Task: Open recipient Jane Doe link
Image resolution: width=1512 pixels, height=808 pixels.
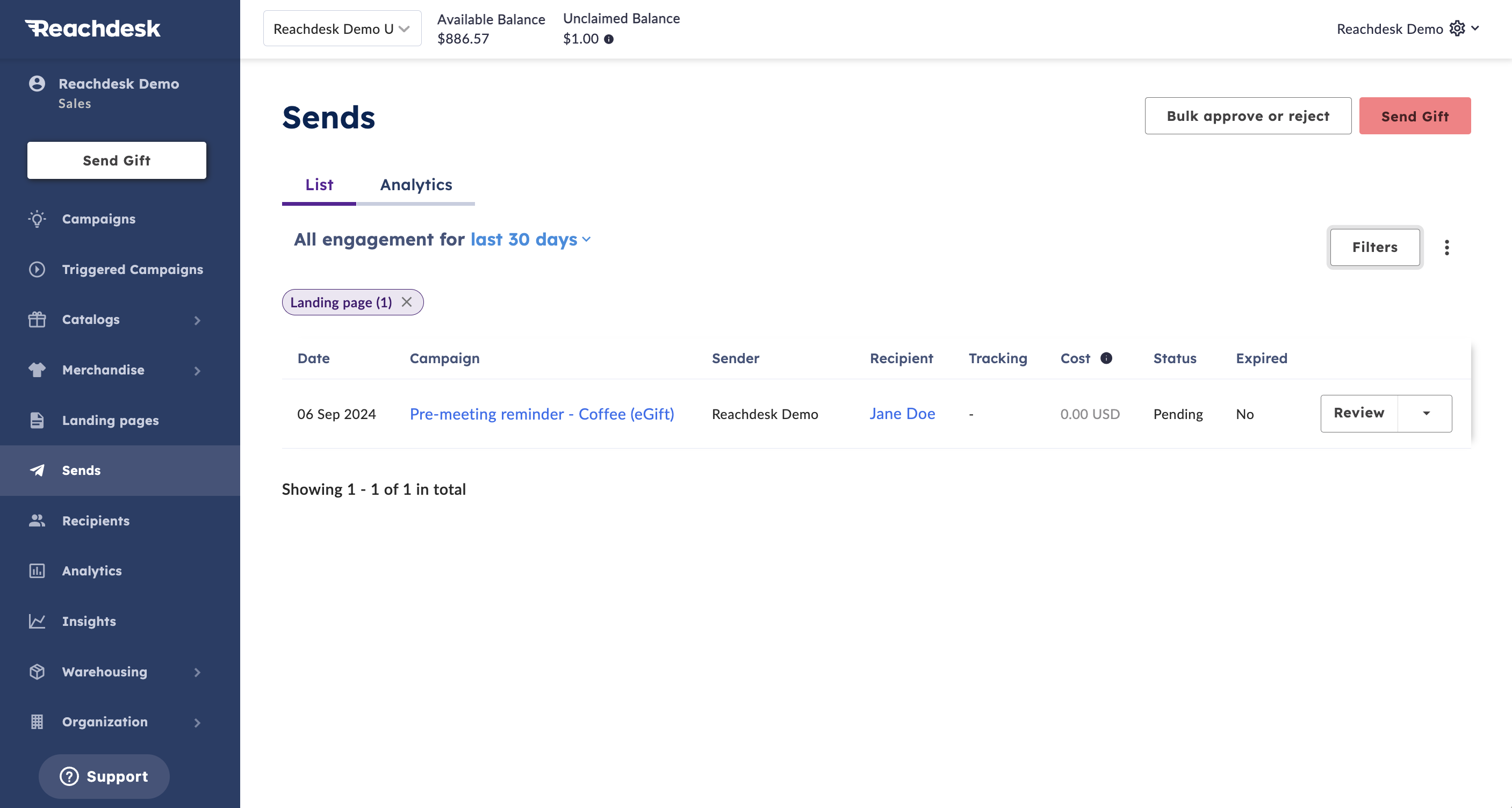Action: [x=902, y=414]
